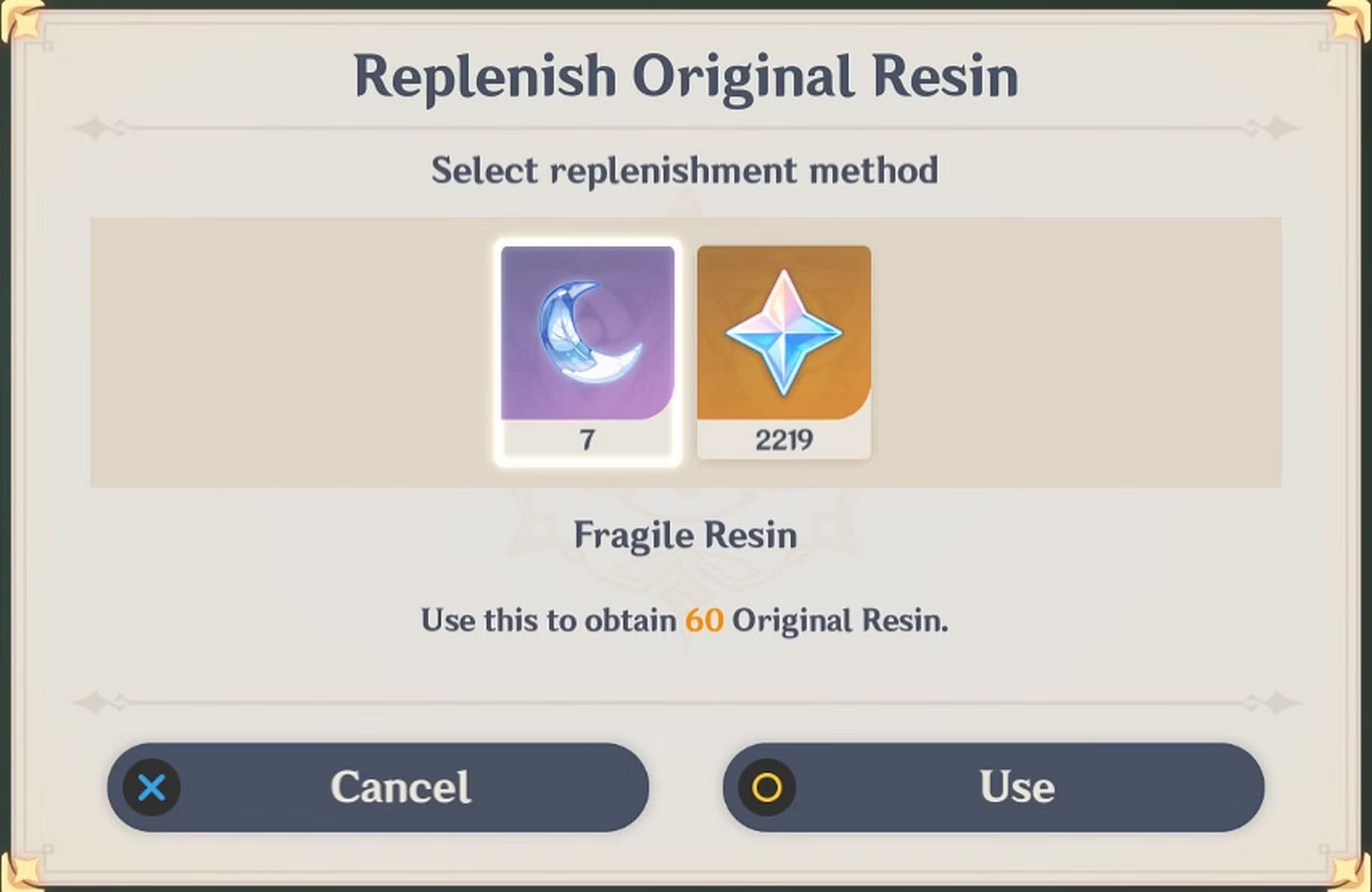Click the blue X icon on Cancel
Screen dimensions: 1372x892
tap(152, 787)
